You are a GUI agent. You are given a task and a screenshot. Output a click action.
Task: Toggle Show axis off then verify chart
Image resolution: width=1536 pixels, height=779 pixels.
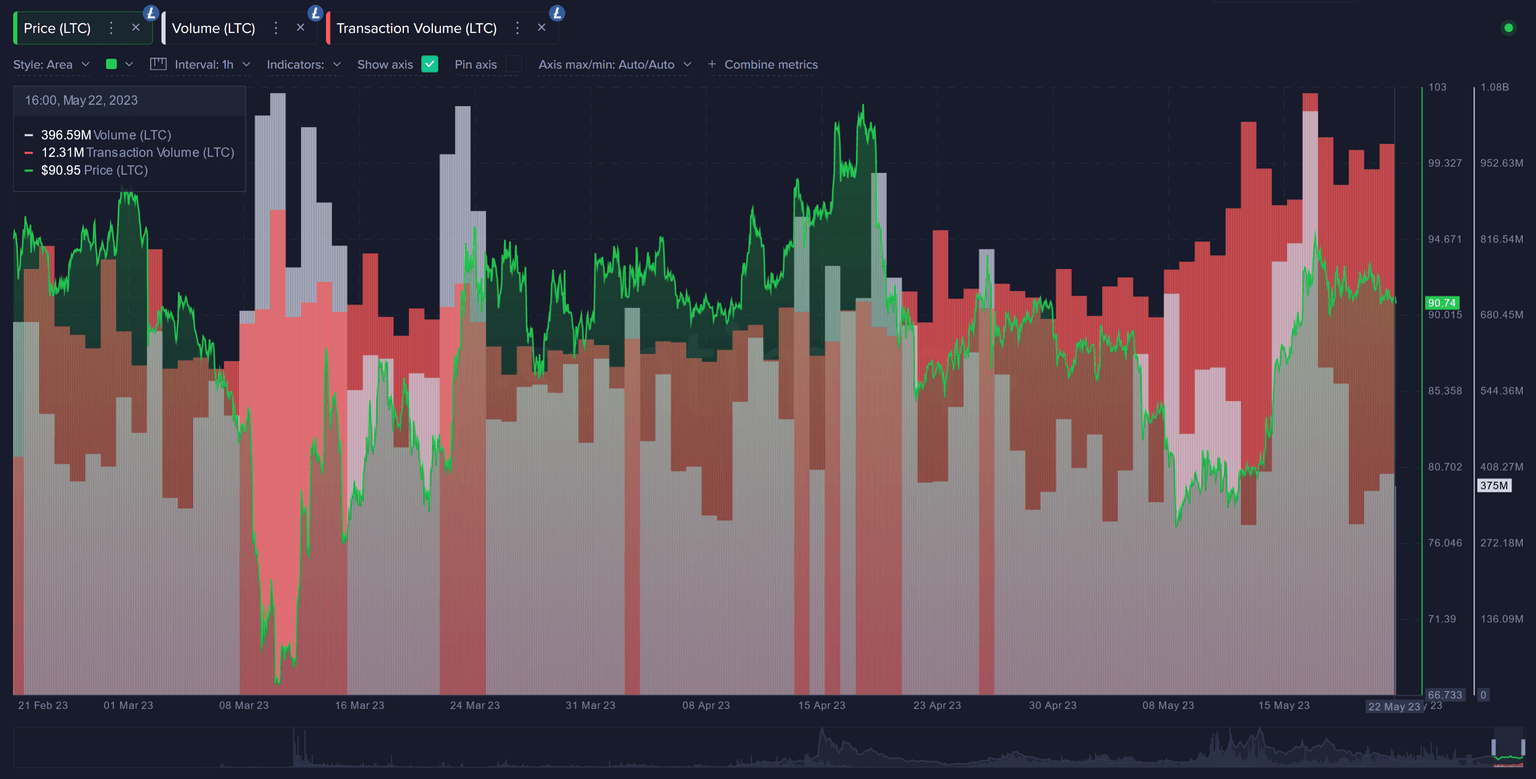click(429, 64)
